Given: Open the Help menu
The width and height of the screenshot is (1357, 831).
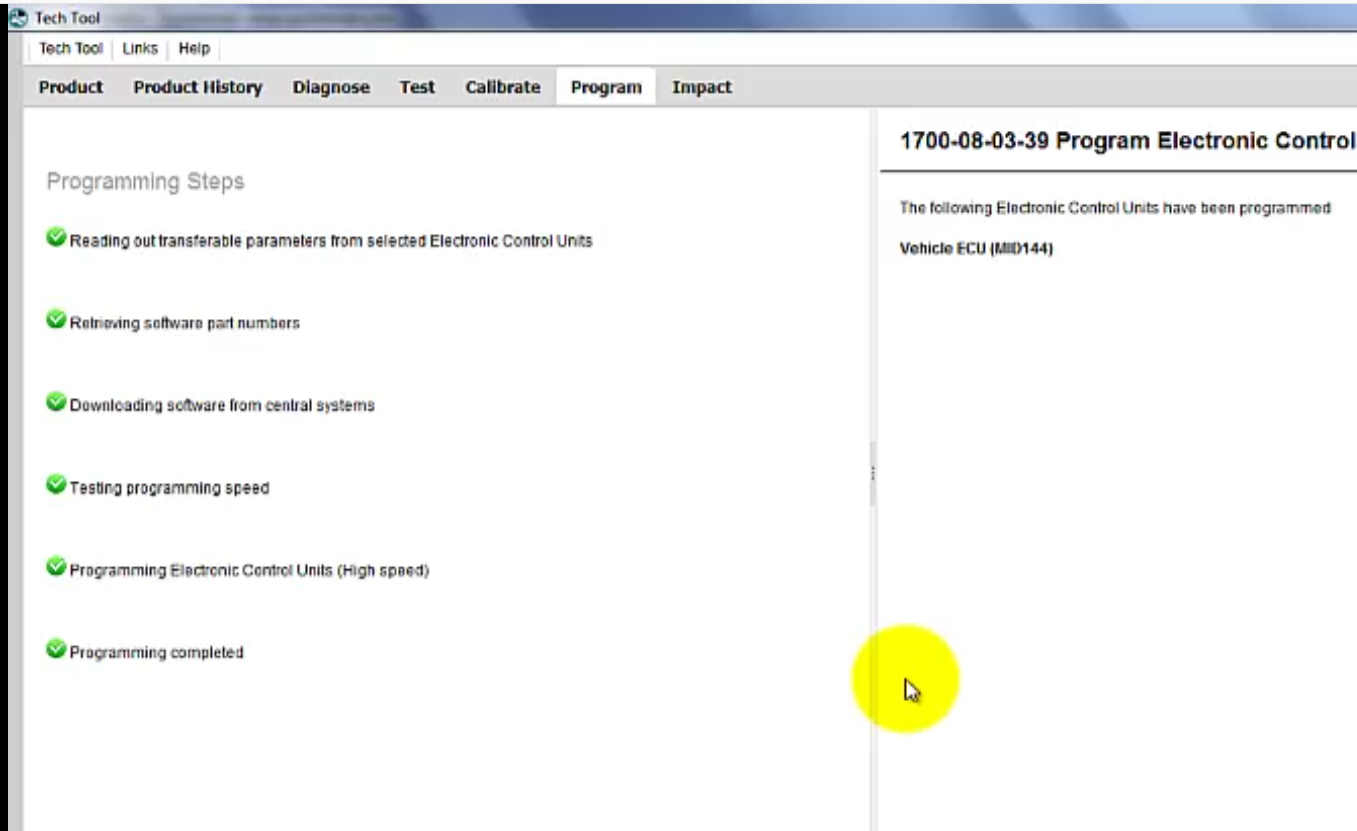Looking at the screenshot, I should [x=194, y=48].
